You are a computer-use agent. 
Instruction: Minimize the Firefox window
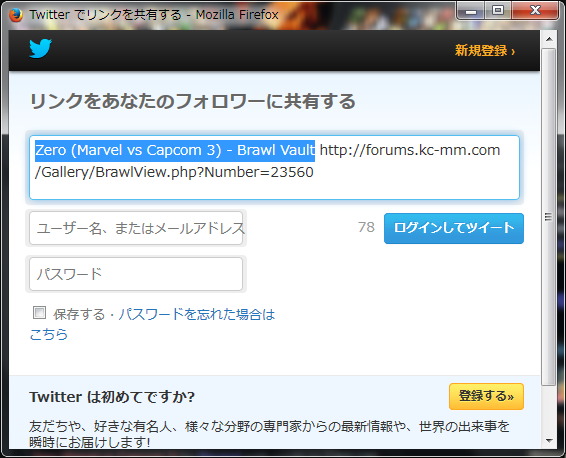[471, 10]
